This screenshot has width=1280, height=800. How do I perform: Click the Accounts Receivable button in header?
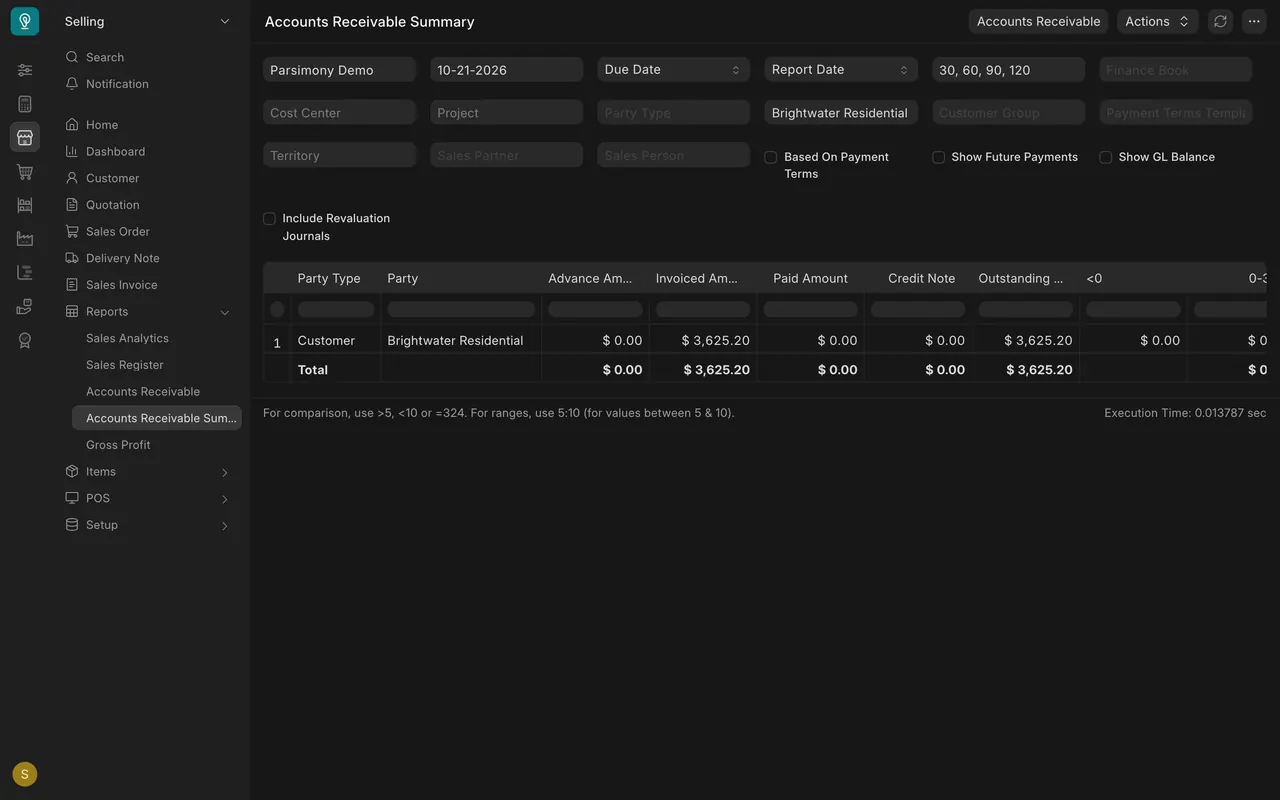pos(1038,21)
